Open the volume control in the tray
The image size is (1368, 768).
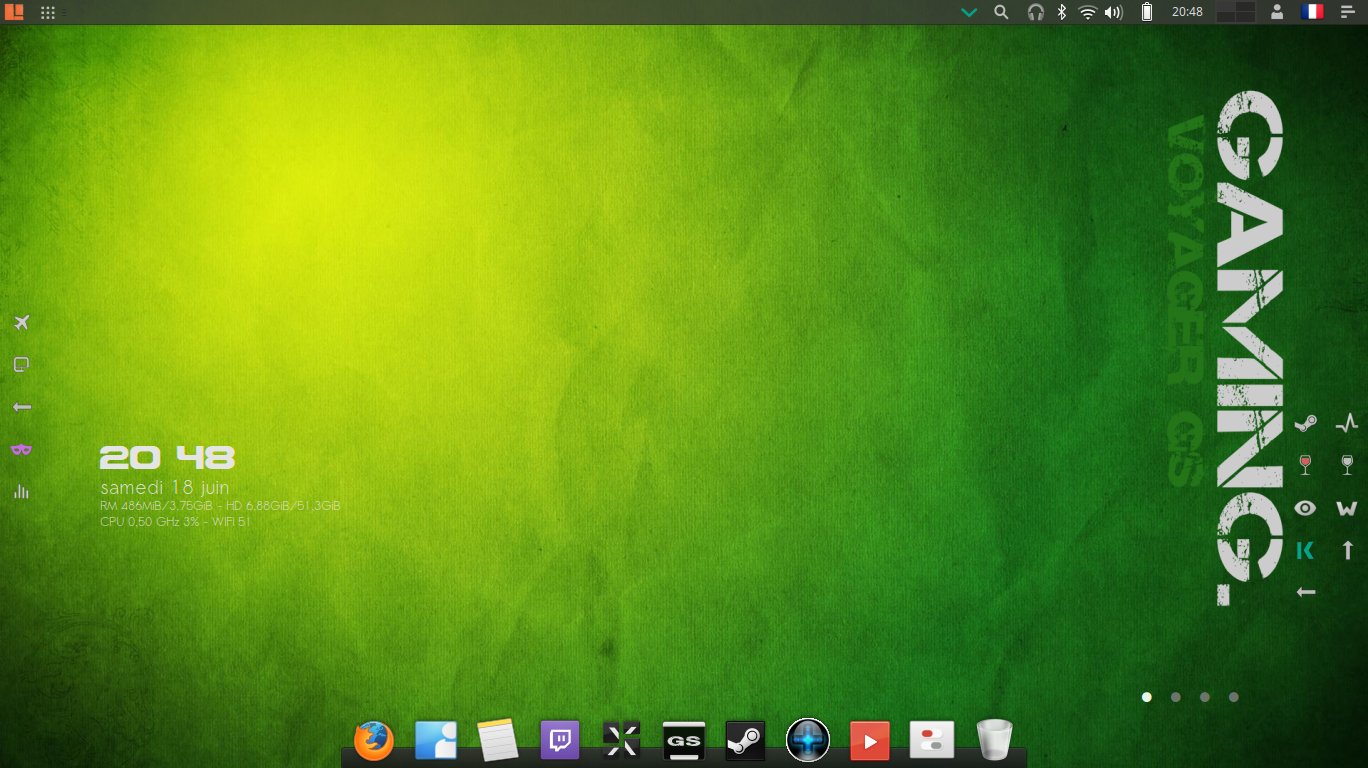(1114, 12)
